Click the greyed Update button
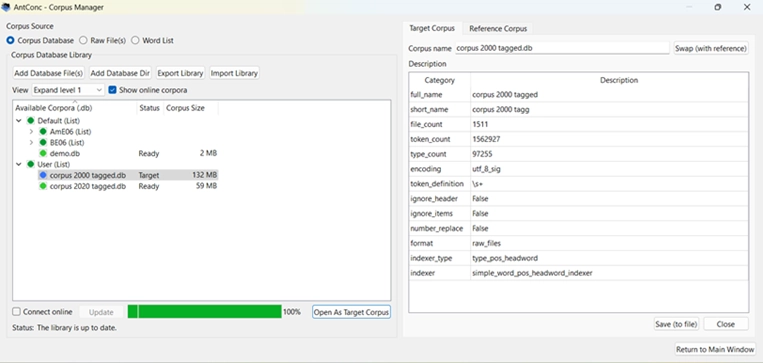The height and width of the screenshot is (363, 763). [101, 312]
